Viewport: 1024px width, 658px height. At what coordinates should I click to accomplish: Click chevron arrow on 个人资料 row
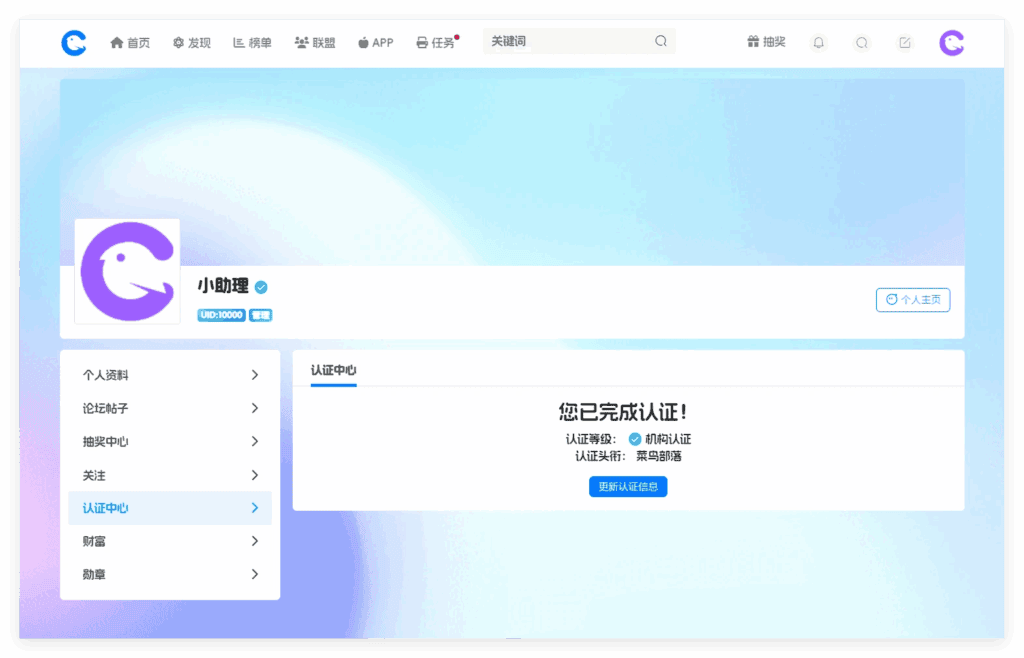coord(255,375)
